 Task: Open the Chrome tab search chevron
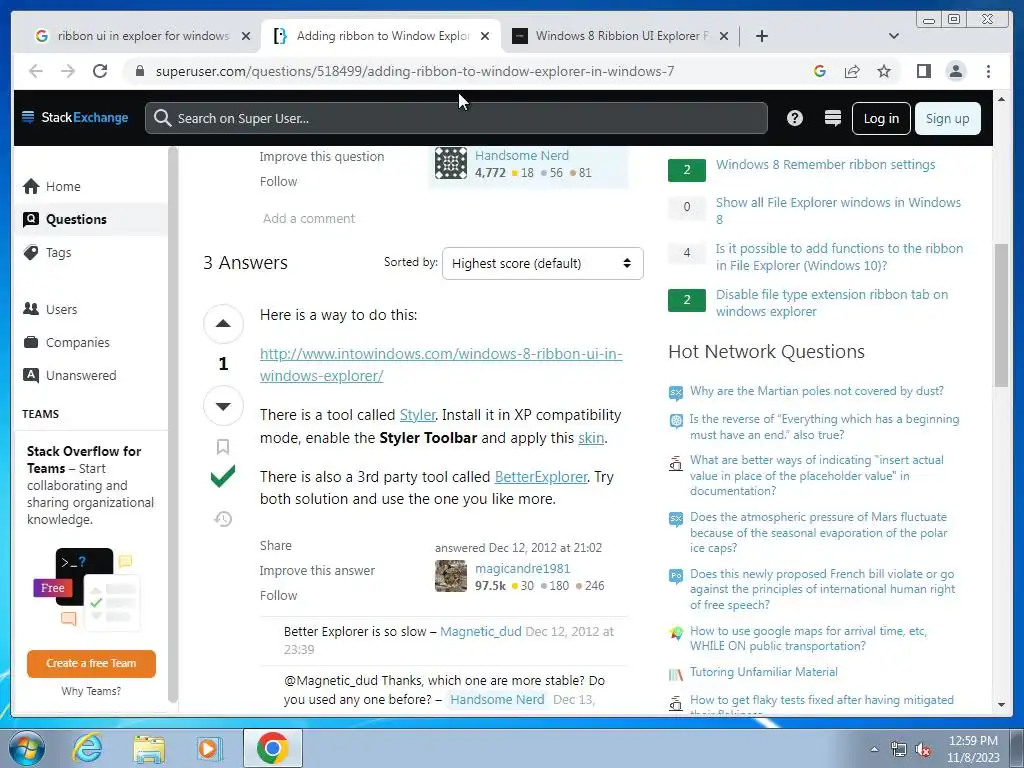893,36
